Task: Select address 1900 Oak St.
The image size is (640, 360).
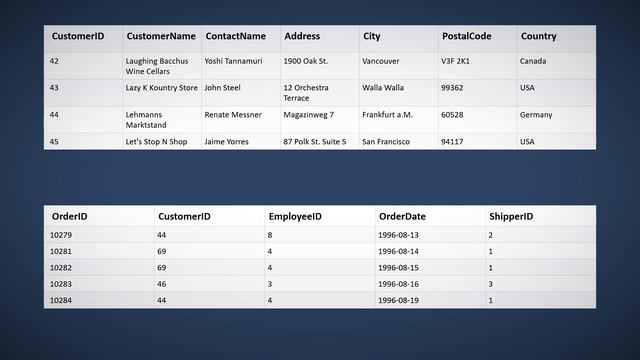Action: [305, 61]
